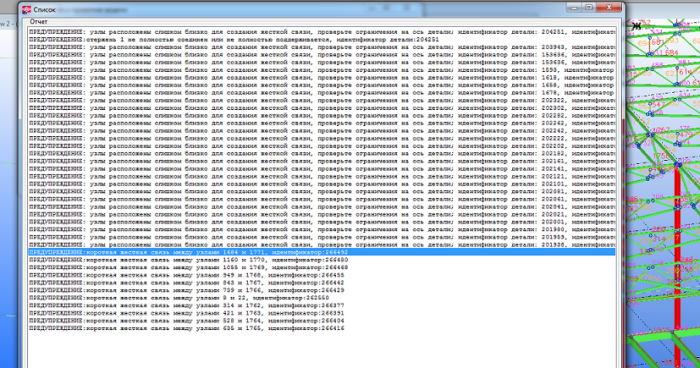Select the warning for nodes 635 and 1765
Image resolution: width=700 pixels, height=368 pixels.
click(x=321, y=328)
